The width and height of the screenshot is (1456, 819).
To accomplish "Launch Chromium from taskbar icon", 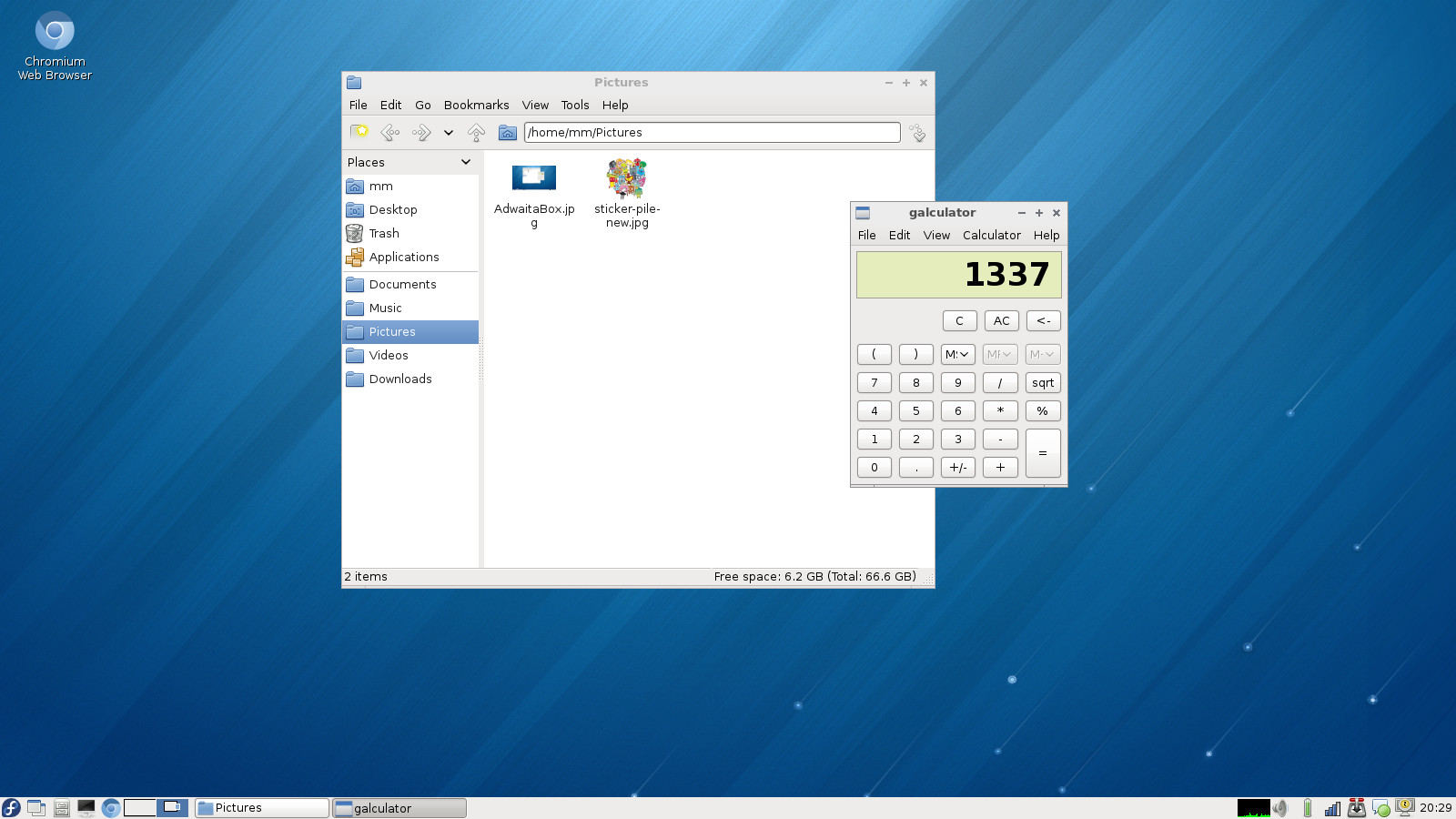I will click(111, 808).
